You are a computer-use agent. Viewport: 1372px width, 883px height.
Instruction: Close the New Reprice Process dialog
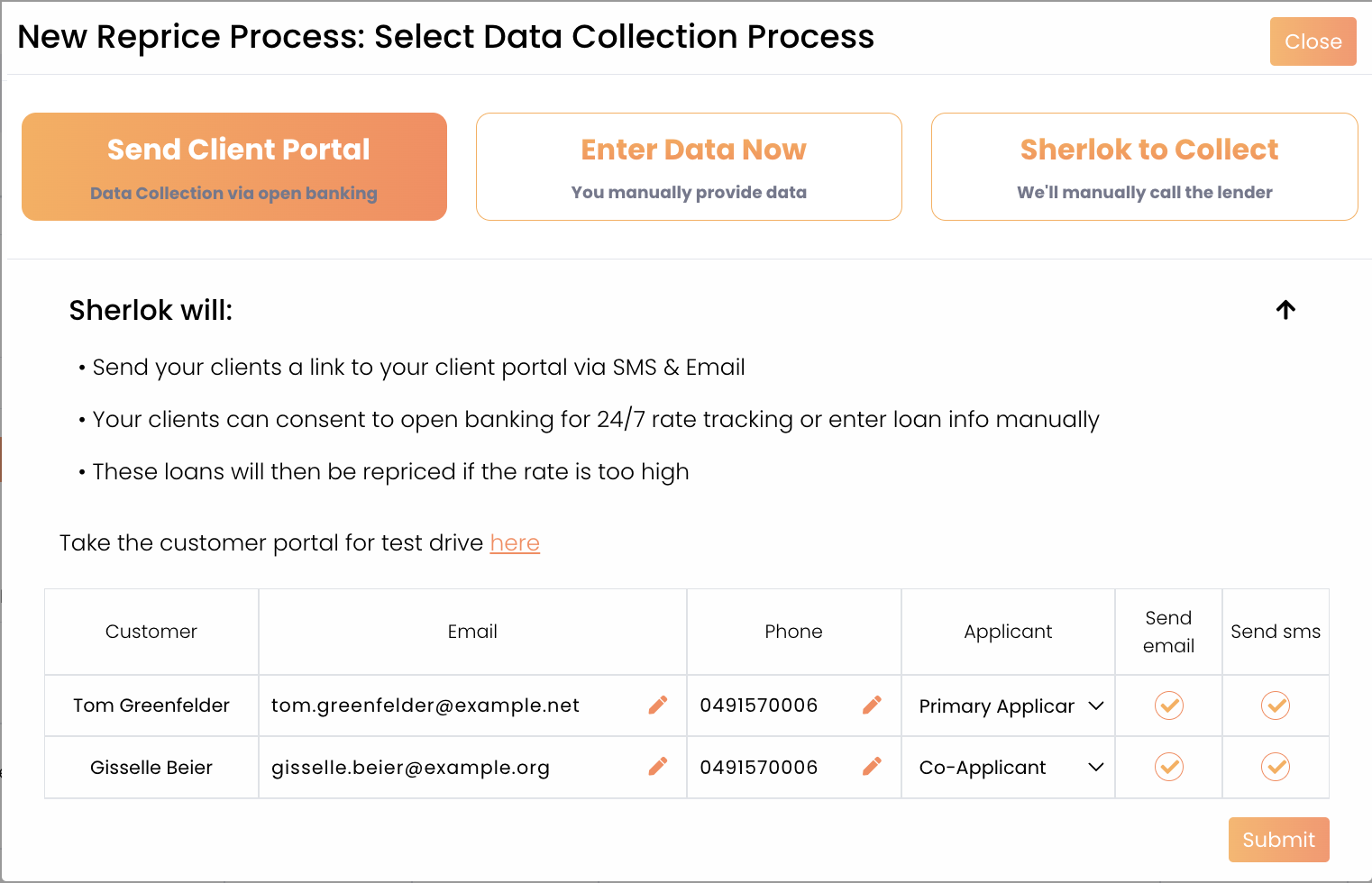(1313, 41)
